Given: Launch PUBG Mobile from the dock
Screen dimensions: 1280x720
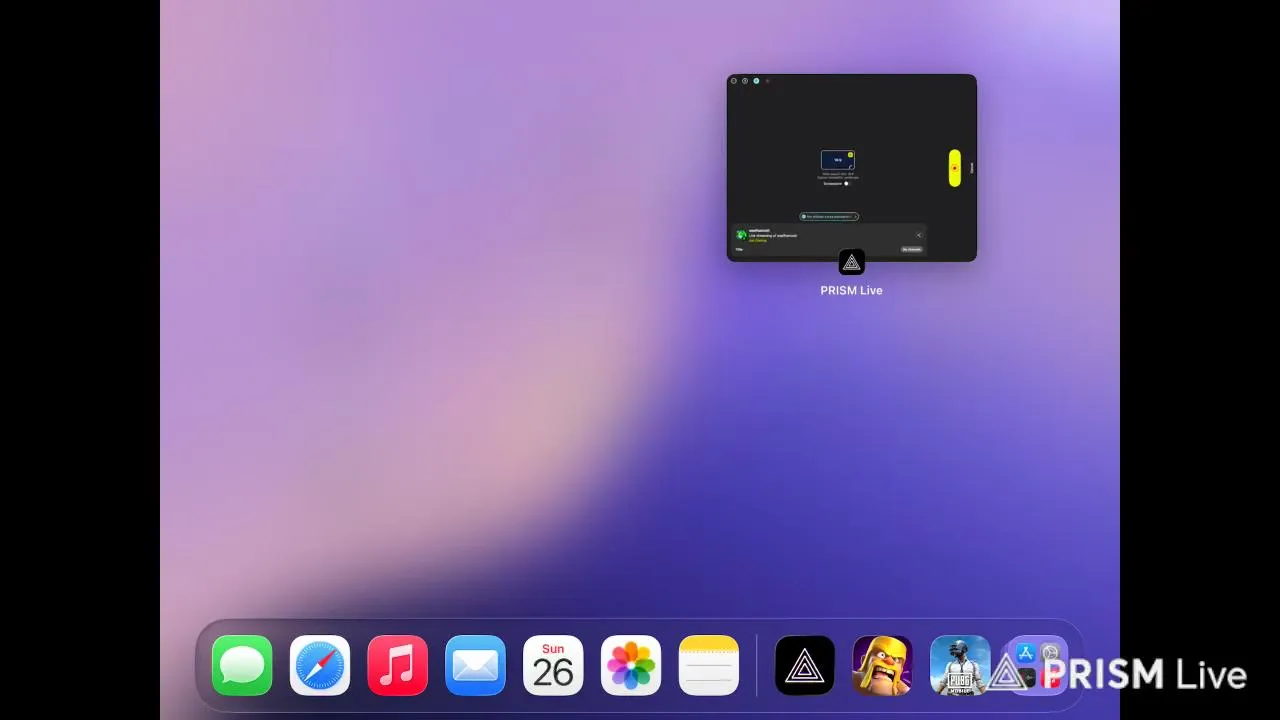Looking at the screenshot, I should [960, 665].
